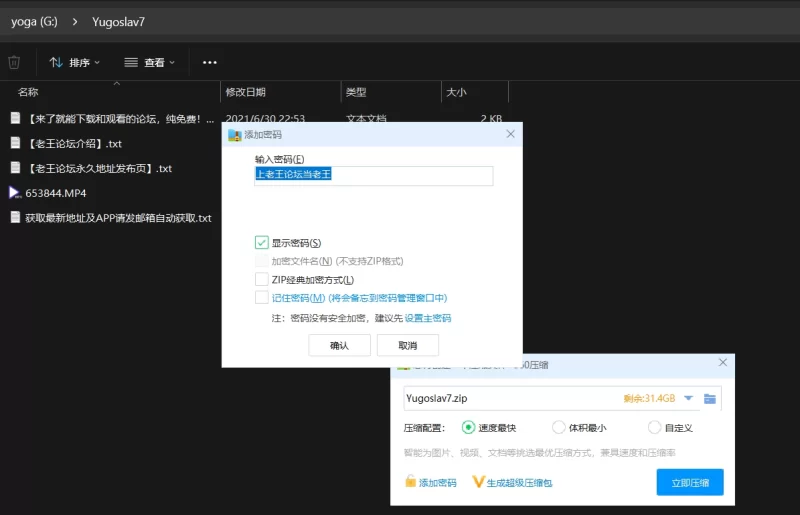Open the 设置主密码 link

point(428,318)
